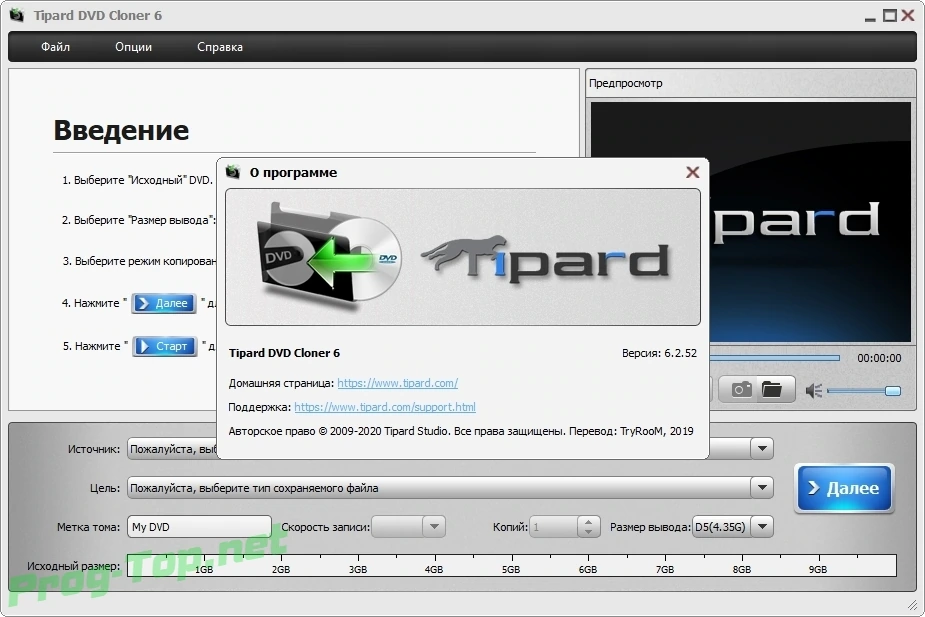
Task: Expand the Цель dropdown arrow
Action: pos(762,488)
